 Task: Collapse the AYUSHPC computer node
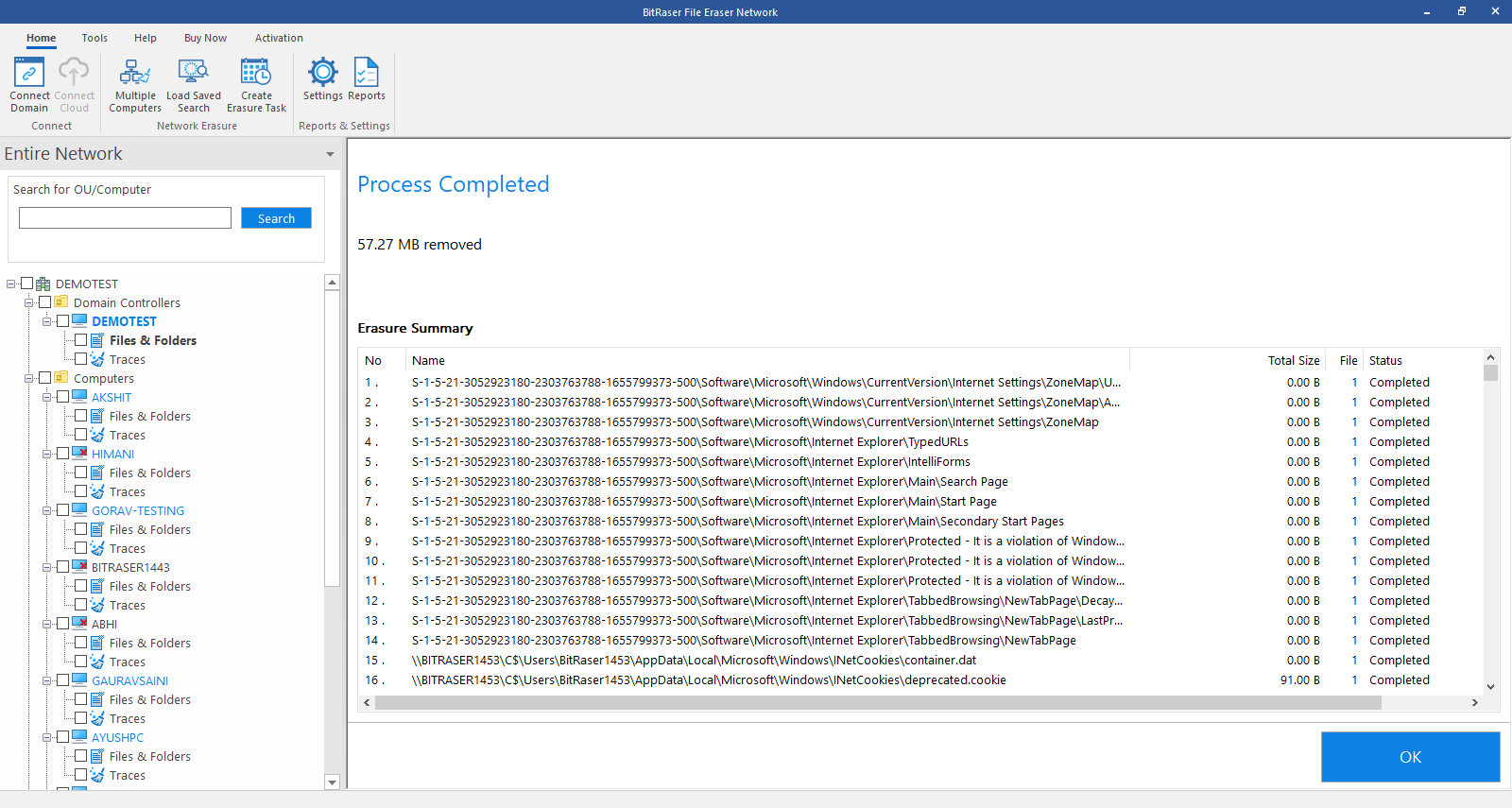[47, 737]
